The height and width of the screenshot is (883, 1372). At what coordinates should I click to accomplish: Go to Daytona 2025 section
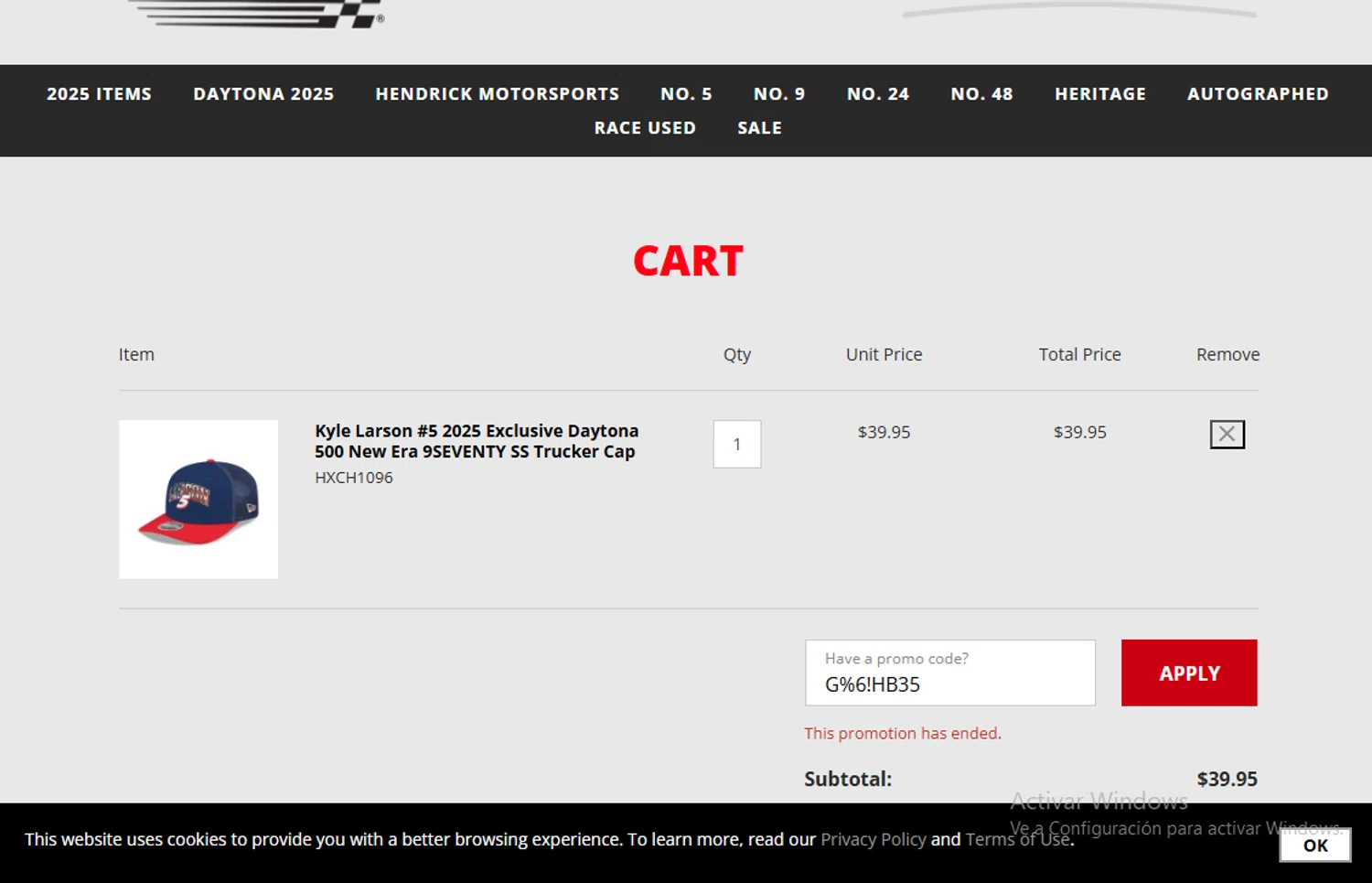[x=263, y=94]
